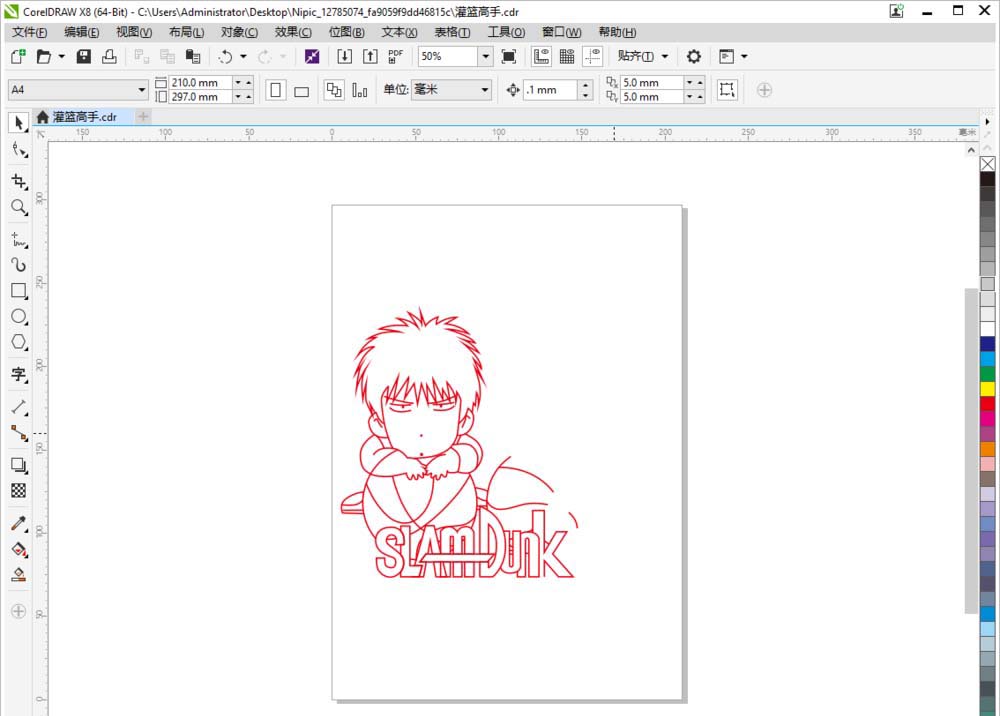The height and width of the screenshot is (716, 1000).
Task: Publish to PDF
Action: coord(395,57)
